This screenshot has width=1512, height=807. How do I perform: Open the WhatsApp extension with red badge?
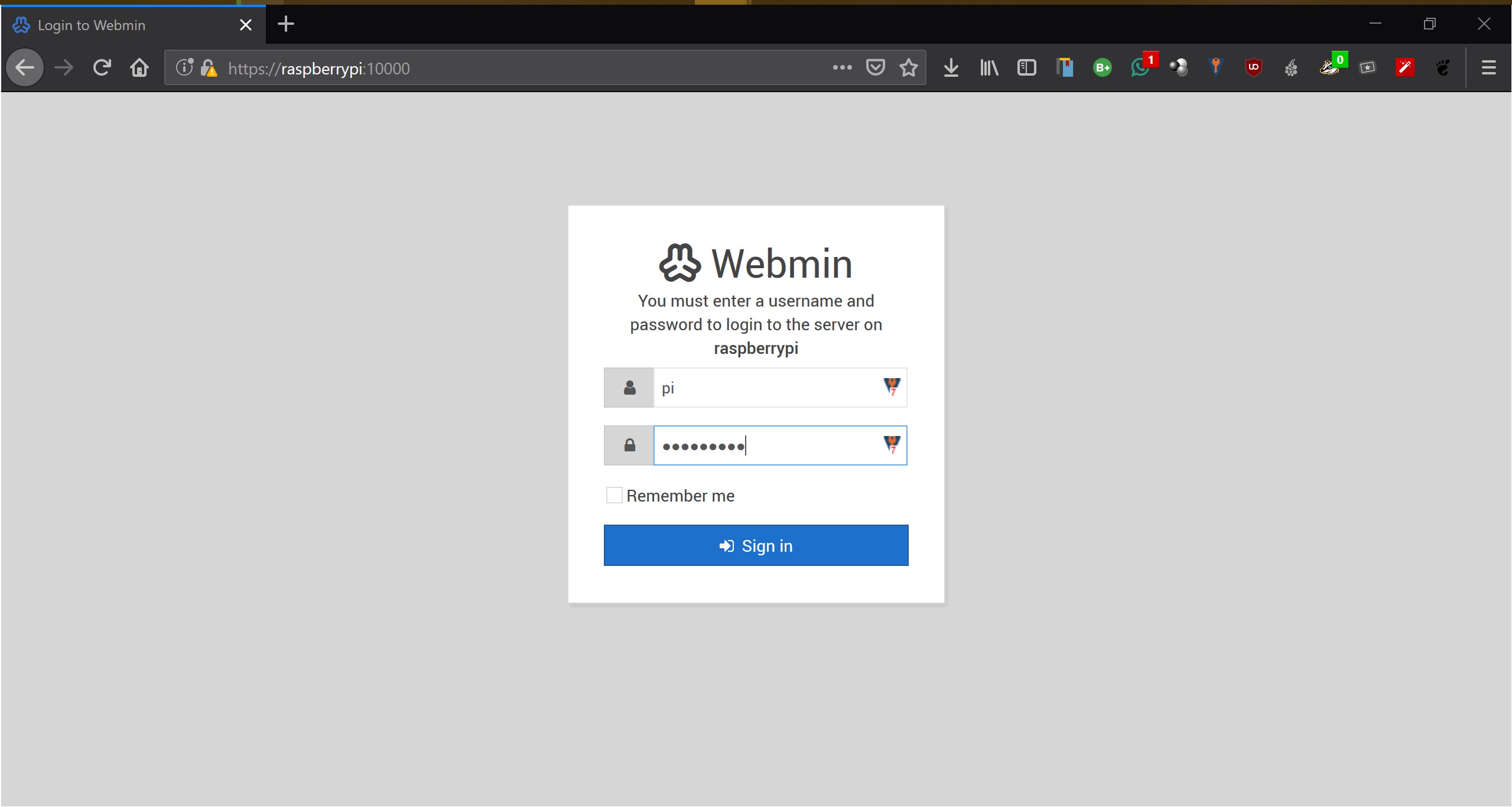pyautogui.click(x=1140, y=68)
